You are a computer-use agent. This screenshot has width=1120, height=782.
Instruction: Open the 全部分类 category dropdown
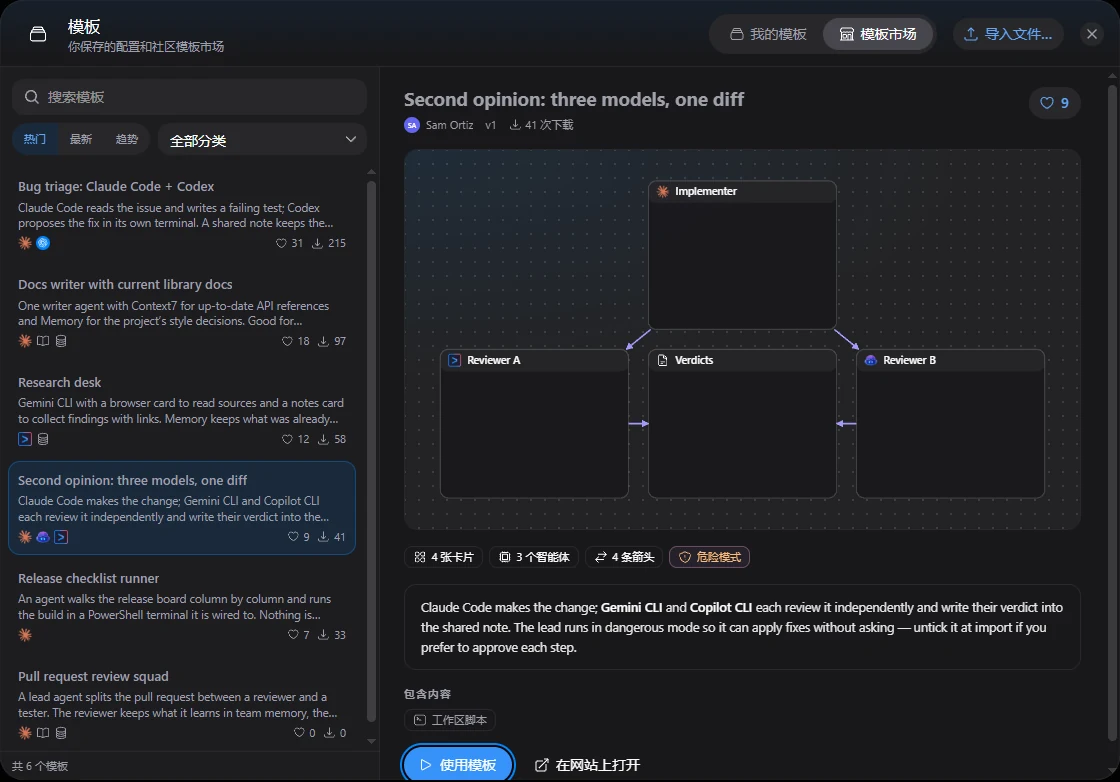click(x=262, y=140)
